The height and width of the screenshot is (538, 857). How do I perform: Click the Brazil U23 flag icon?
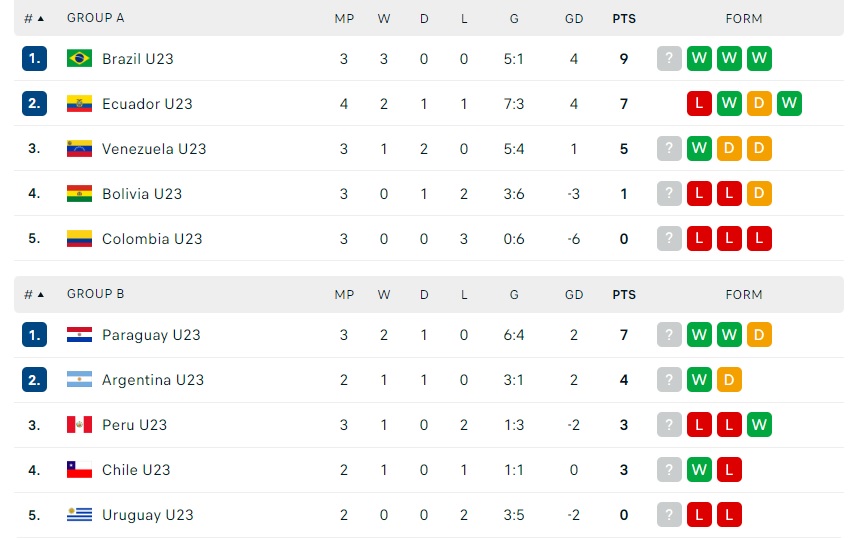[79, 59]
